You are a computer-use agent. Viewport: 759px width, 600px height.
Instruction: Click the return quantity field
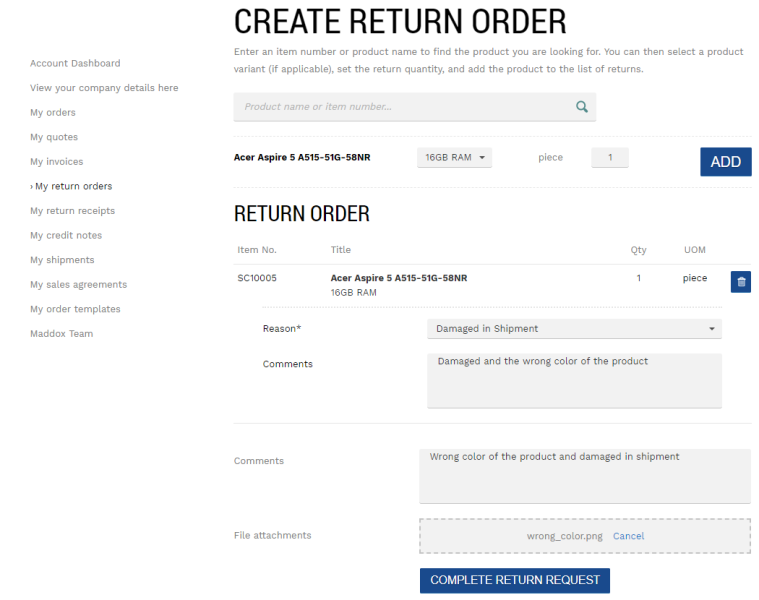(x=610, y=158)
